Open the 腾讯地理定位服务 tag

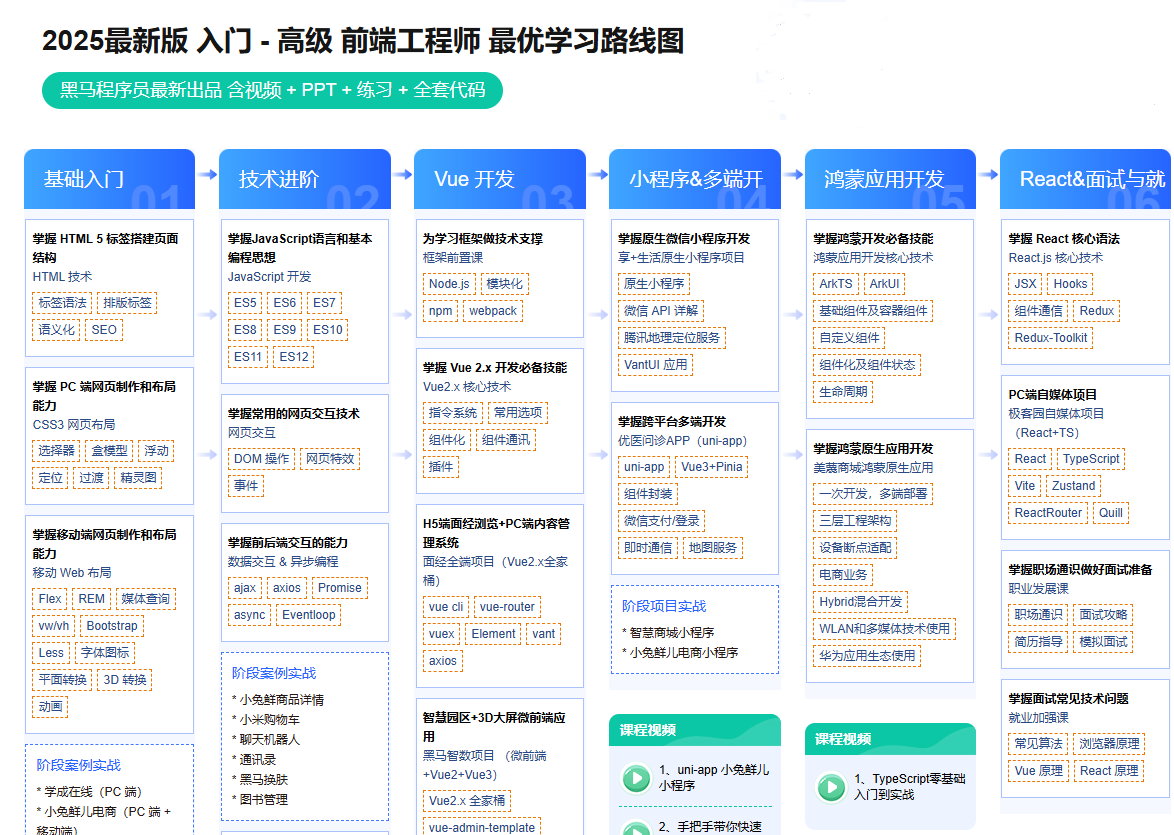671,338
